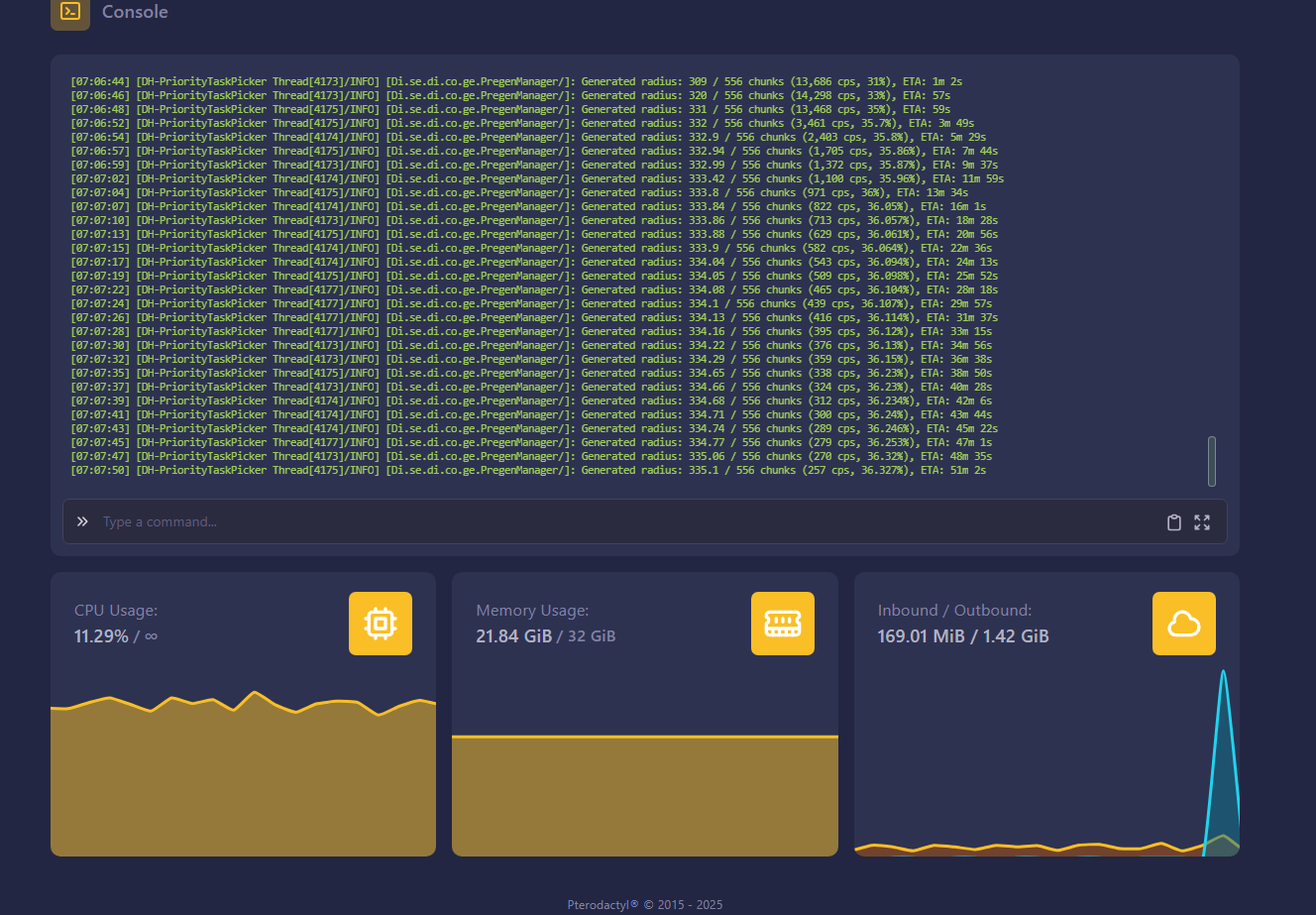This screenshot has height=915, width=1316.
Task: Click the log line showing 13,686 cps
Action: 516,81
